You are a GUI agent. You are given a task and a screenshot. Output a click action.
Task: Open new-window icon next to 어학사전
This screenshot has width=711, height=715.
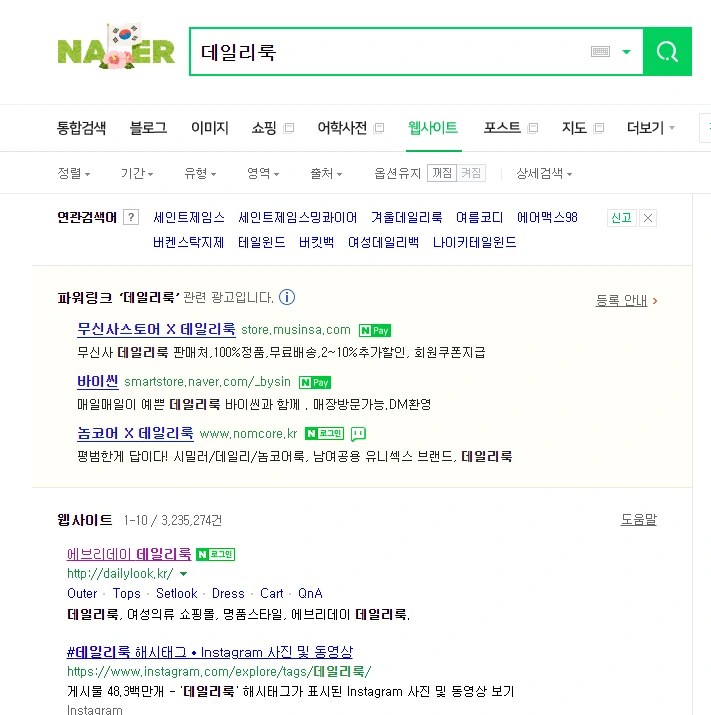tap(379, 128)
